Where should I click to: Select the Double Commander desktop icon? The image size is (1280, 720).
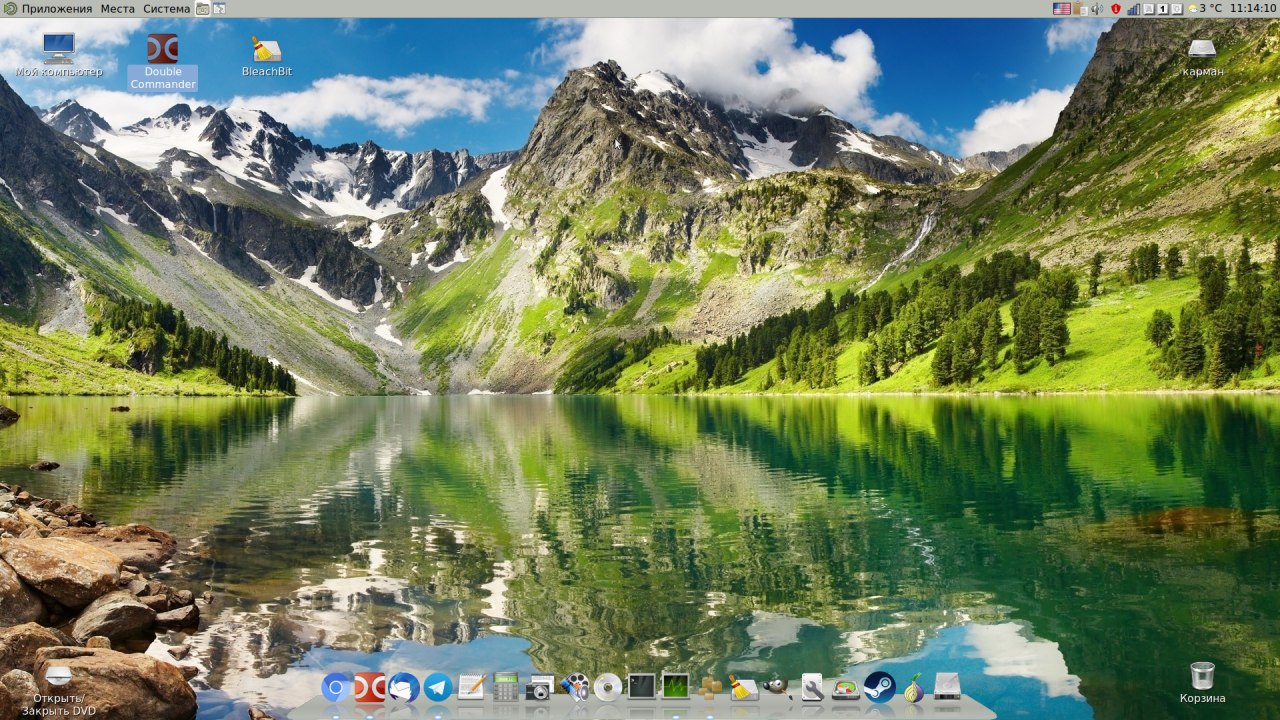(x=163, y=61)
